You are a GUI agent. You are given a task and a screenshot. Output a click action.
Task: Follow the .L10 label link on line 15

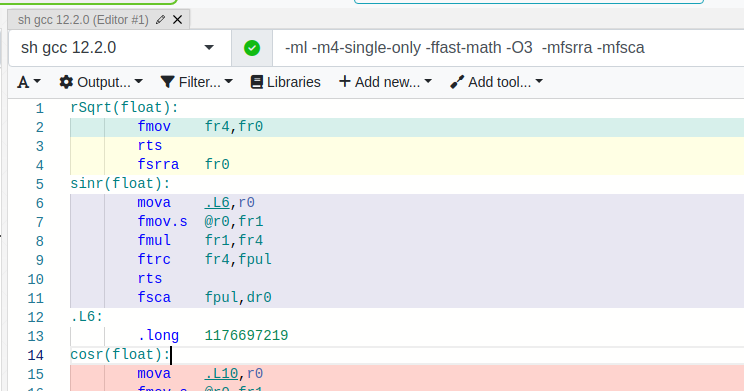point(222,373)
